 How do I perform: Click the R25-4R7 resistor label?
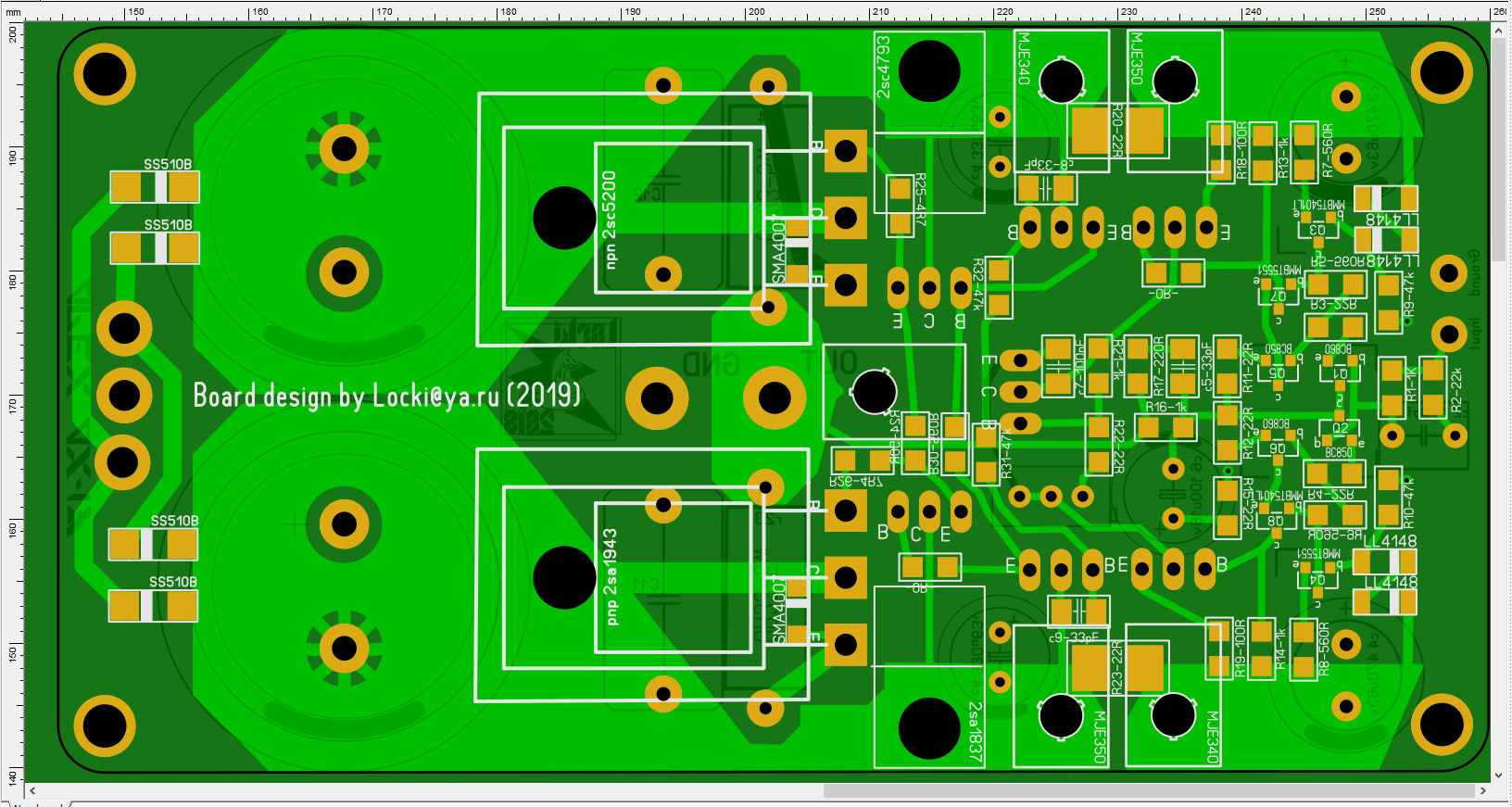(x=920, y=200)
